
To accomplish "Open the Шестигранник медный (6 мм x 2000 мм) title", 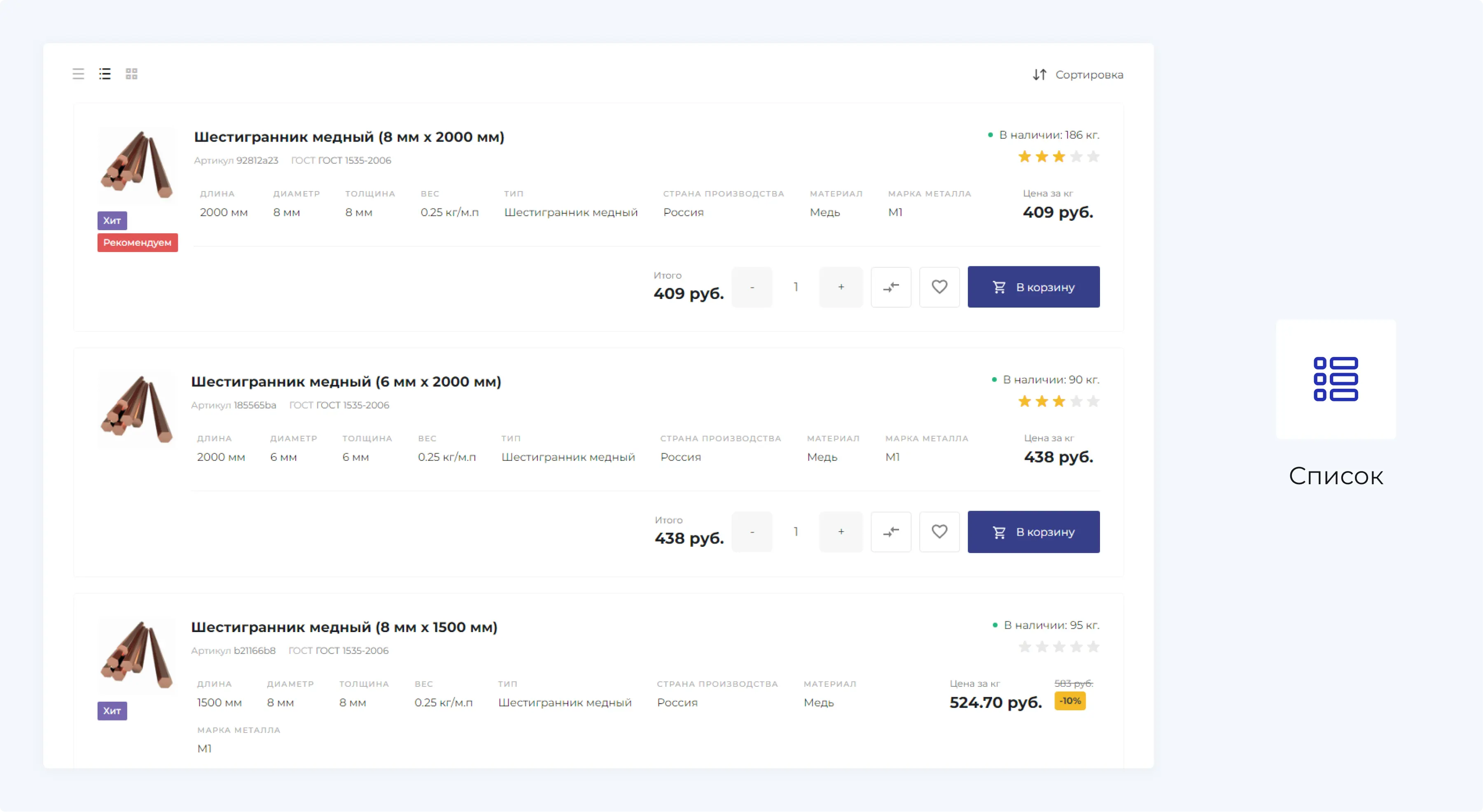I will (x=346, y=382).
